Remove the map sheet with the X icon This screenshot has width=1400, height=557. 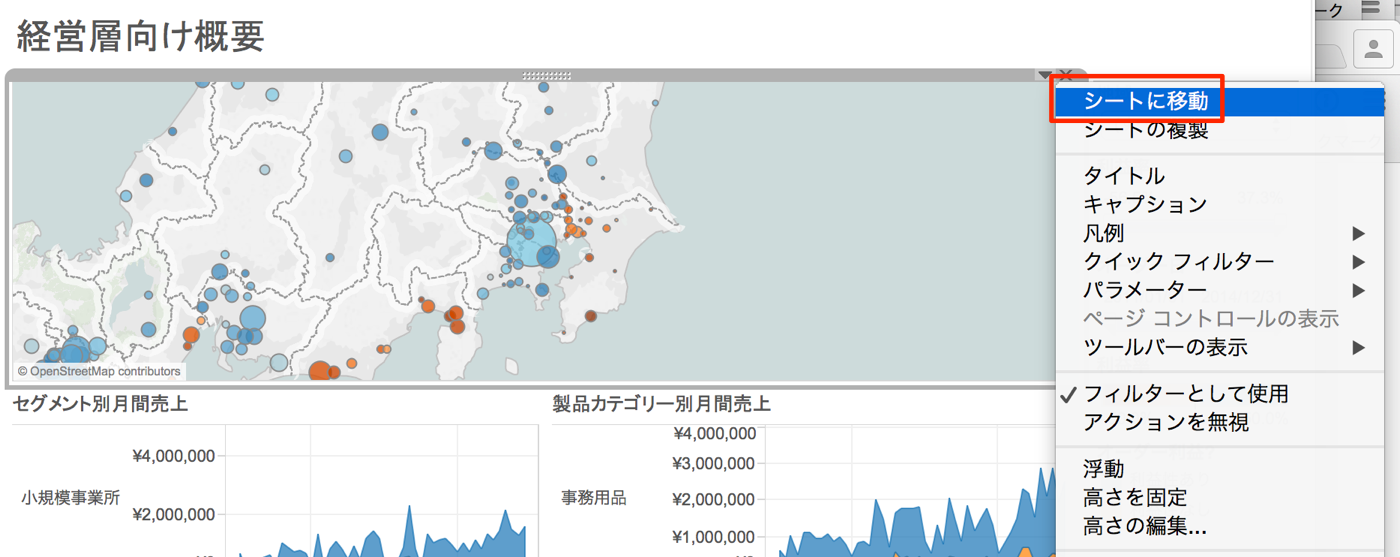pos(1066,75)
